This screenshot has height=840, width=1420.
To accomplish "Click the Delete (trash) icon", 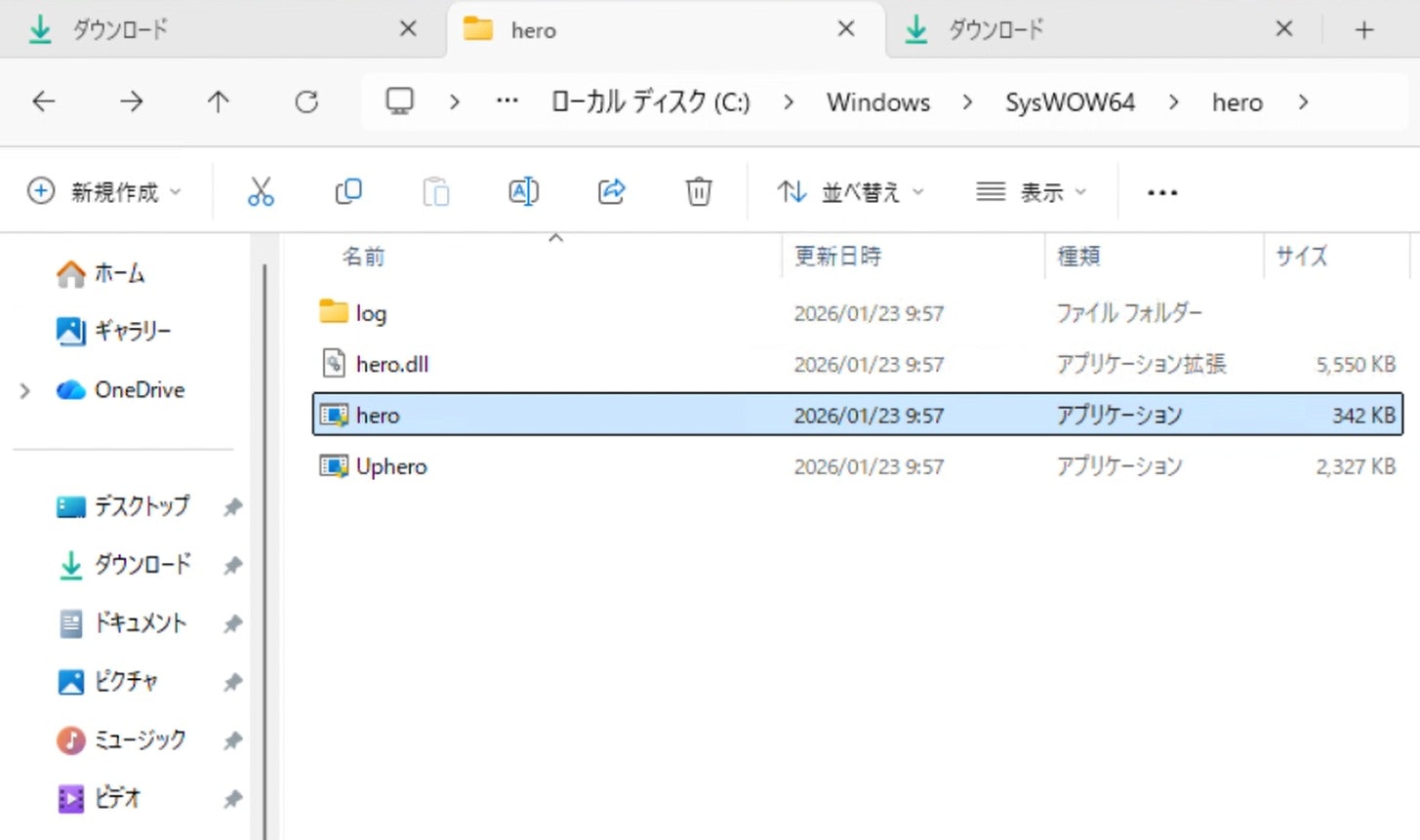I will coord(698,191).
